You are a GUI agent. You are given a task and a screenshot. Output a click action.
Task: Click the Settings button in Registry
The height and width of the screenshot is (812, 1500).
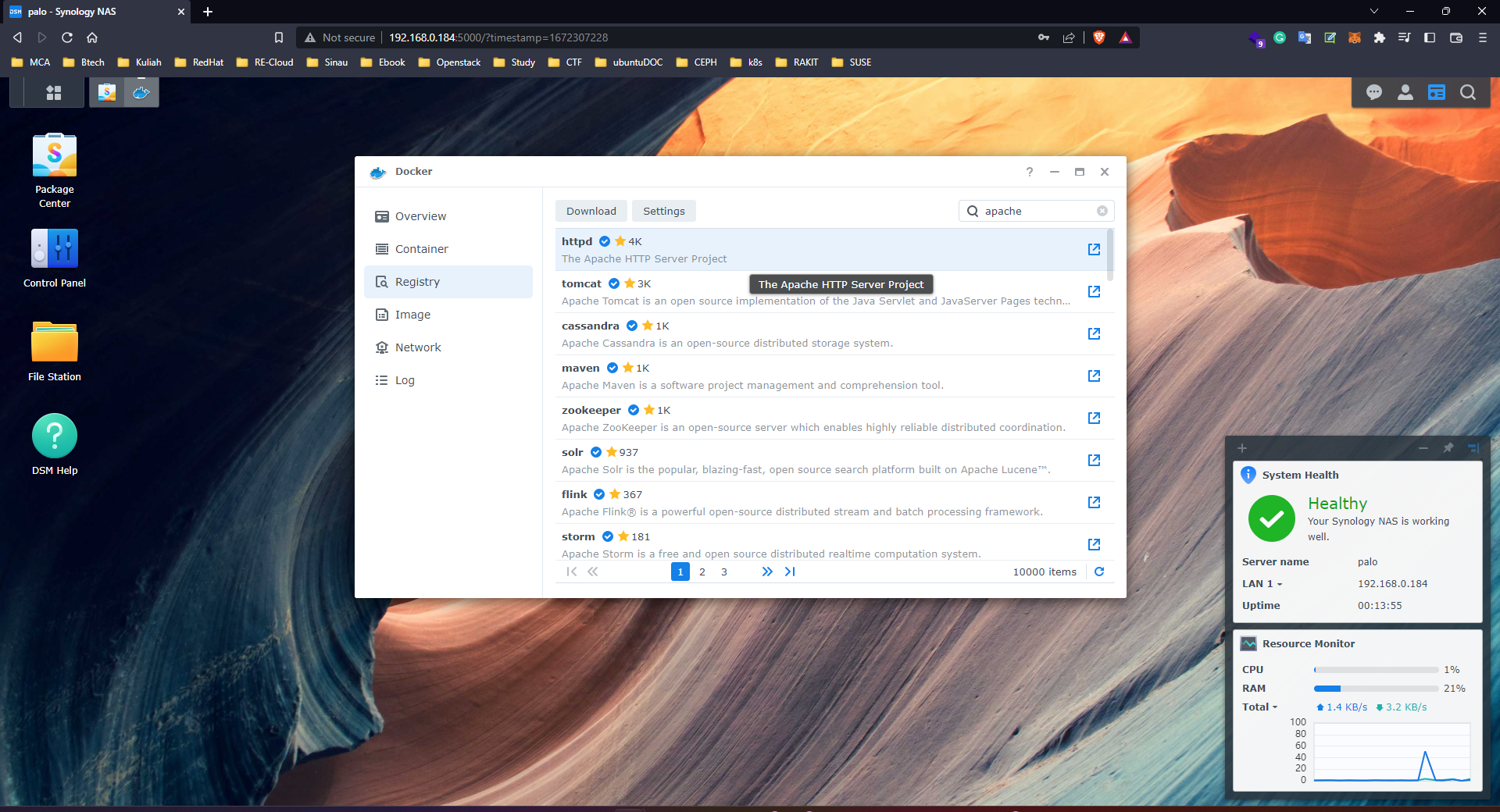point(664,211)
